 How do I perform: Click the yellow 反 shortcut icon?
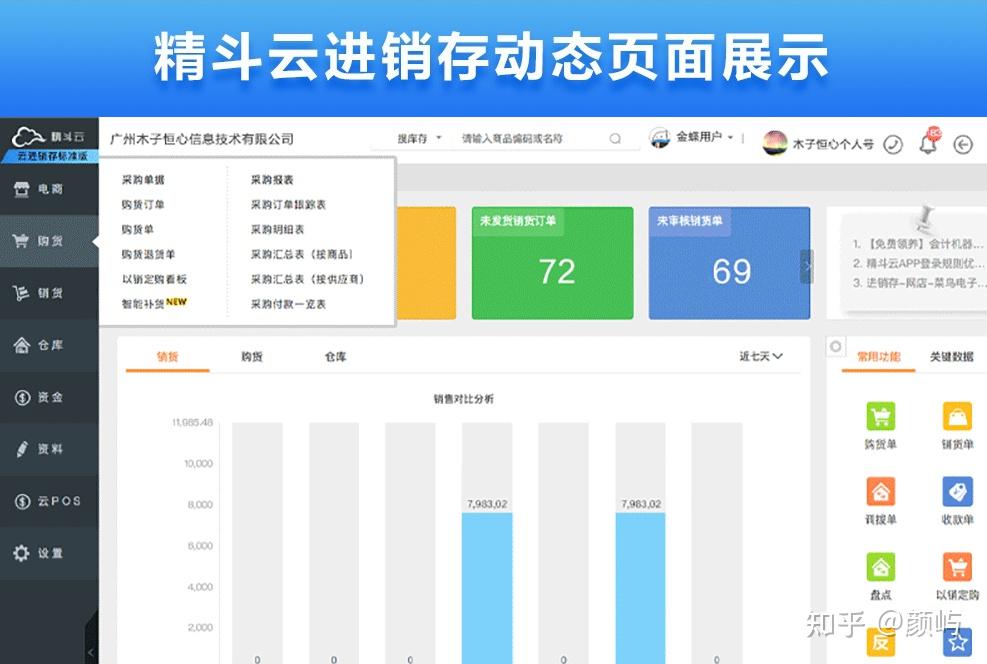click(881, 642)
